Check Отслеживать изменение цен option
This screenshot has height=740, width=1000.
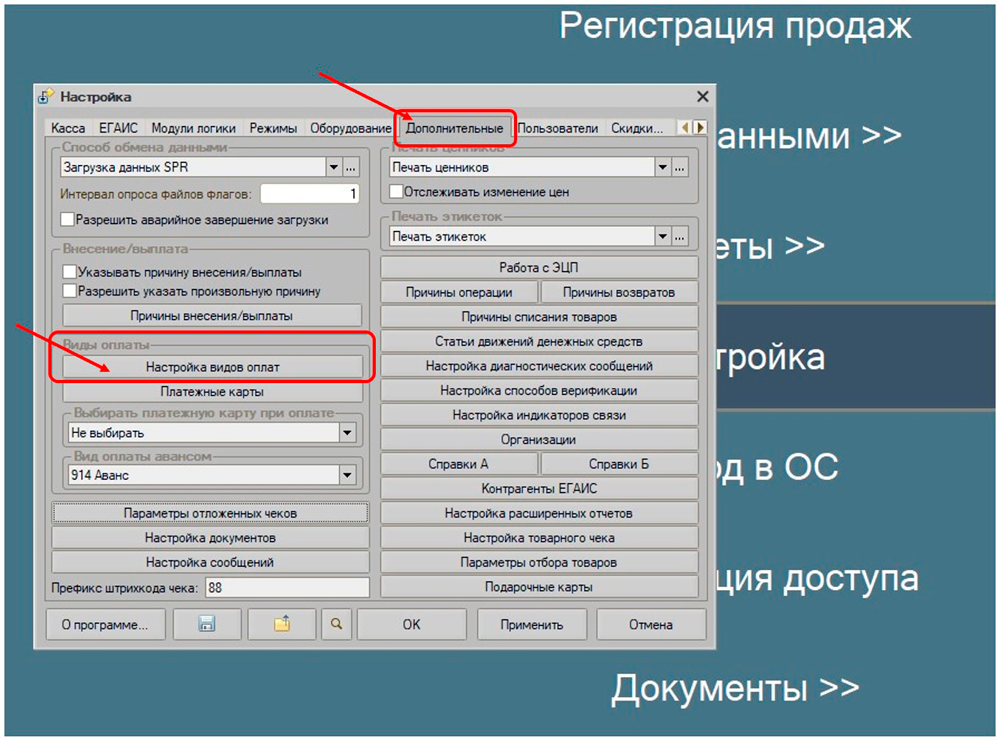tap(397, 191)
